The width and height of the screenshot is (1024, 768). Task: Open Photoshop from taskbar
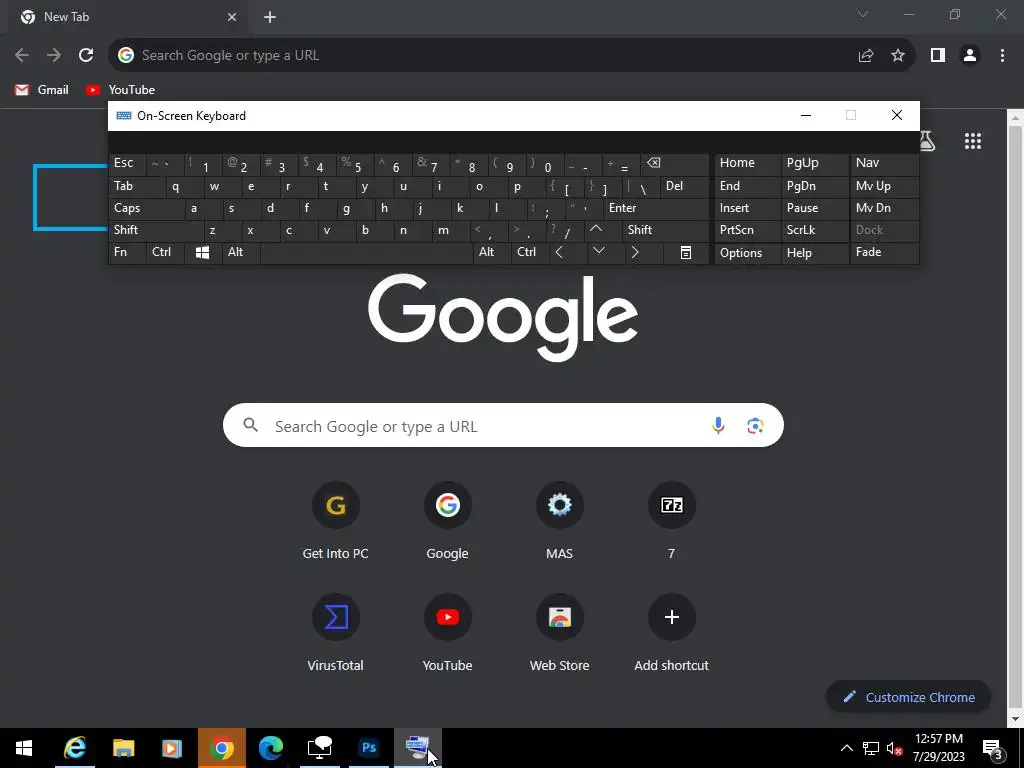click(369, 748)
